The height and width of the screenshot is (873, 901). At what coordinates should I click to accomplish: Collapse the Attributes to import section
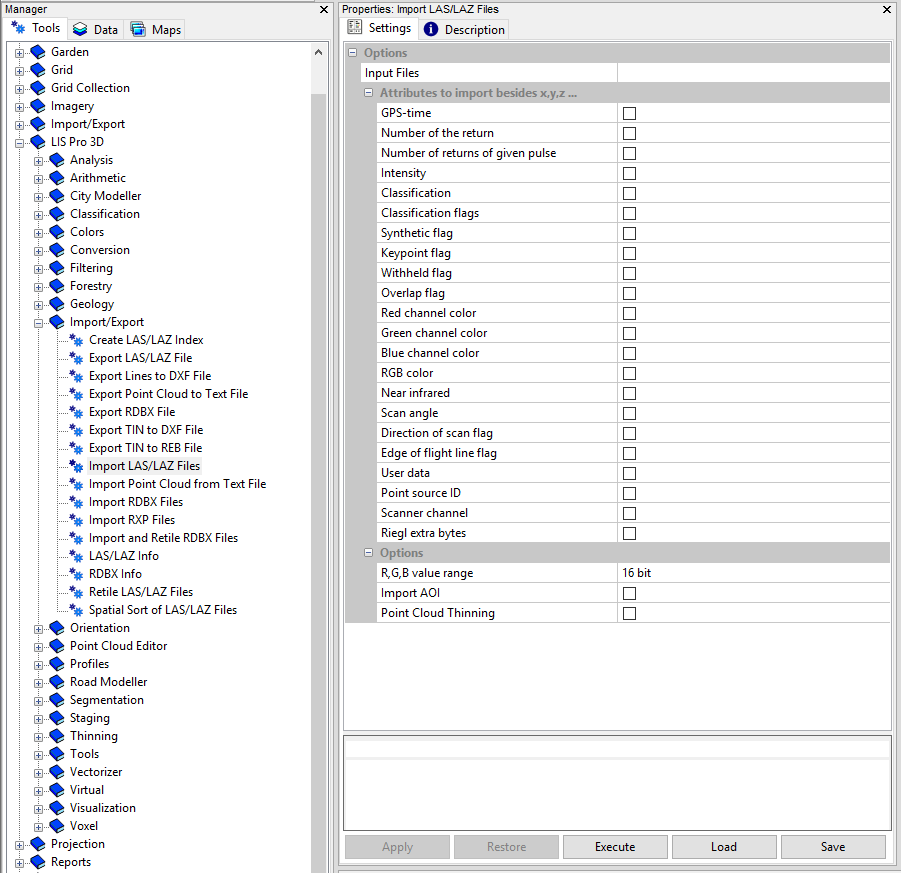point(368,93)
